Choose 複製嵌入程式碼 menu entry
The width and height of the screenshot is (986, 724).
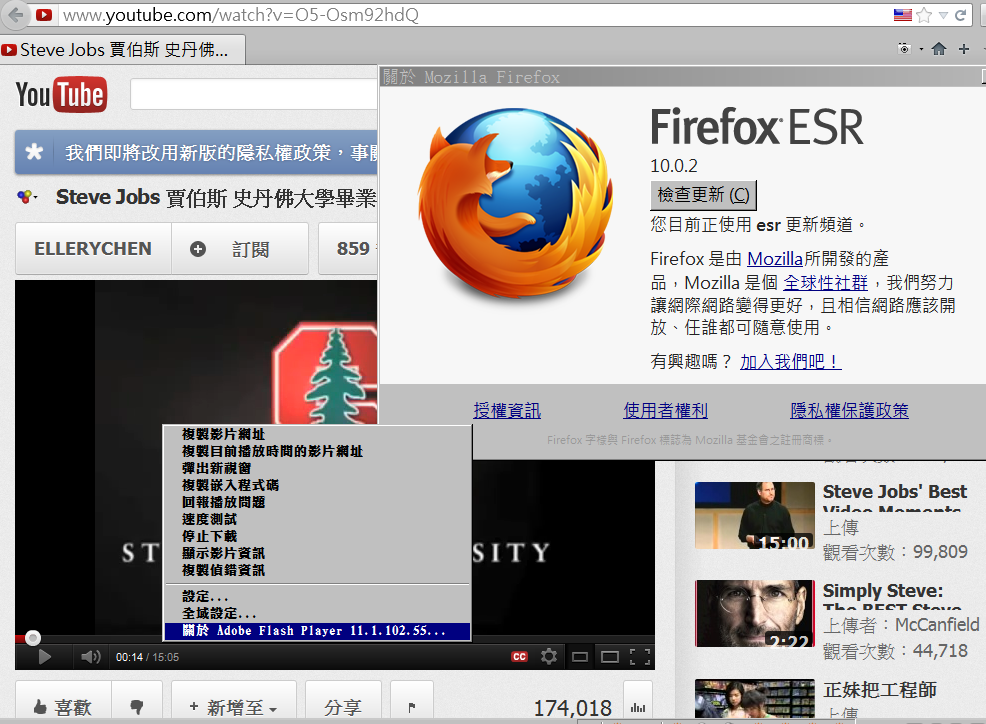[317, 485]
